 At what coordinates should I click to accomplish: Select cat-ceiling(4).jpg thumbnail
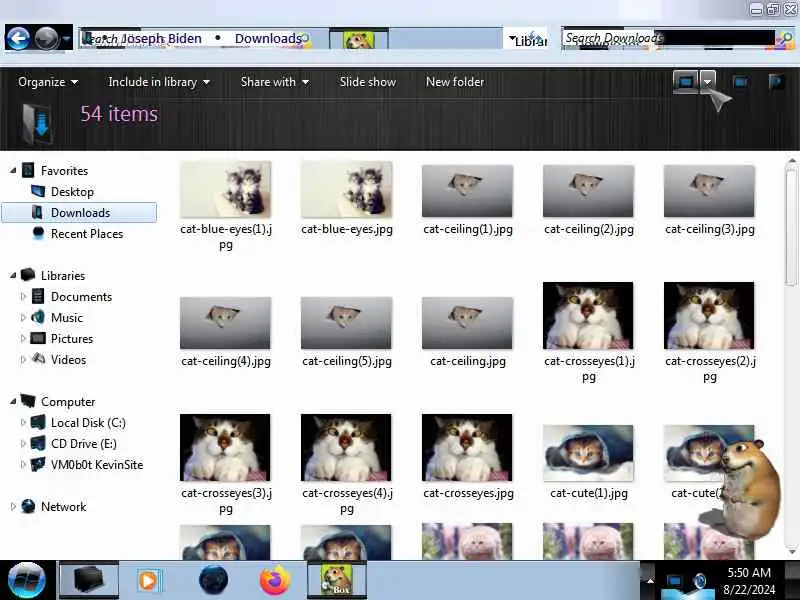[x=226, y=323]
